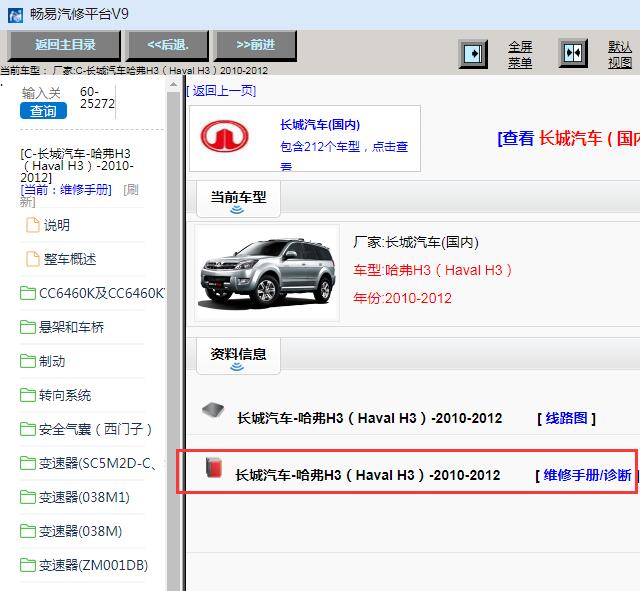The image size is (640, 591).
Task: Click the 整车概述 page icon
Action: click(33, 259)
